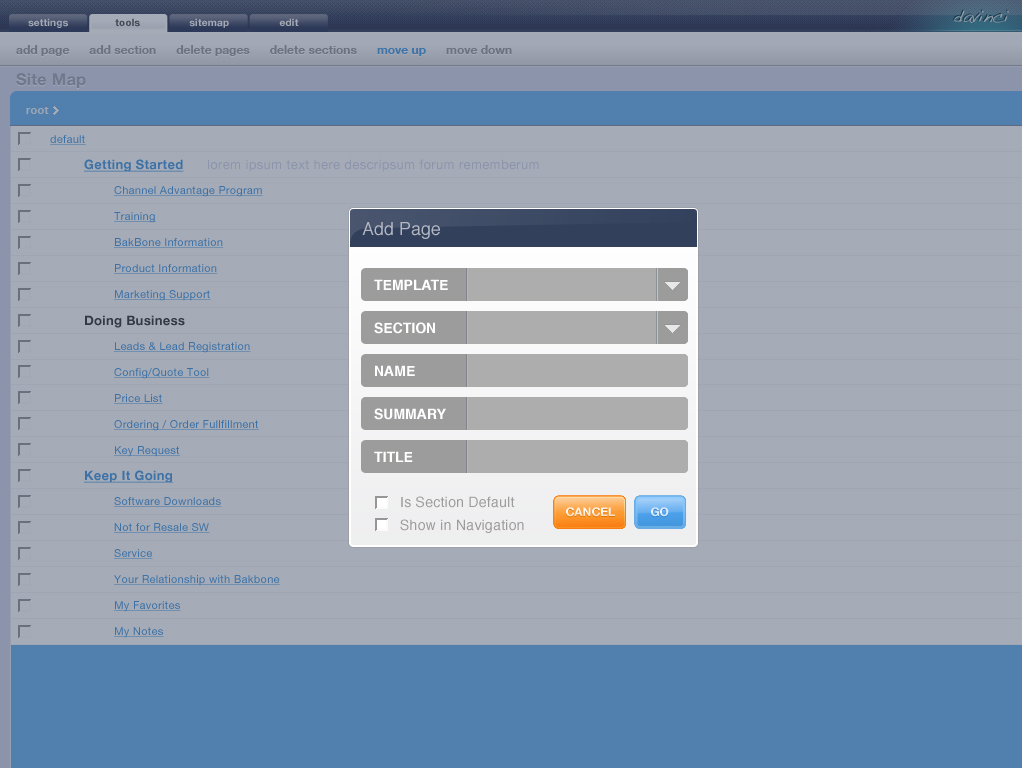Click the davinci logo
This screenshot has width=1022, height=768.
pos(980,16)
